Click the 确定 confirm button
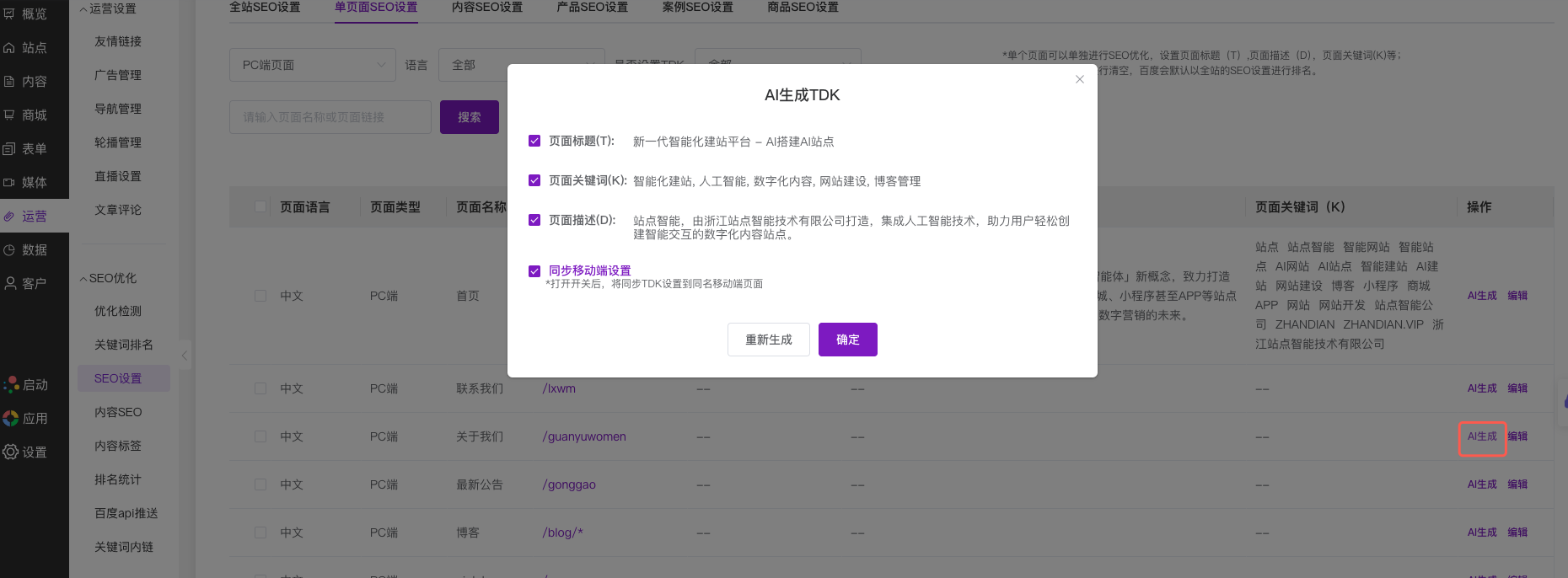 click(847, 340)
